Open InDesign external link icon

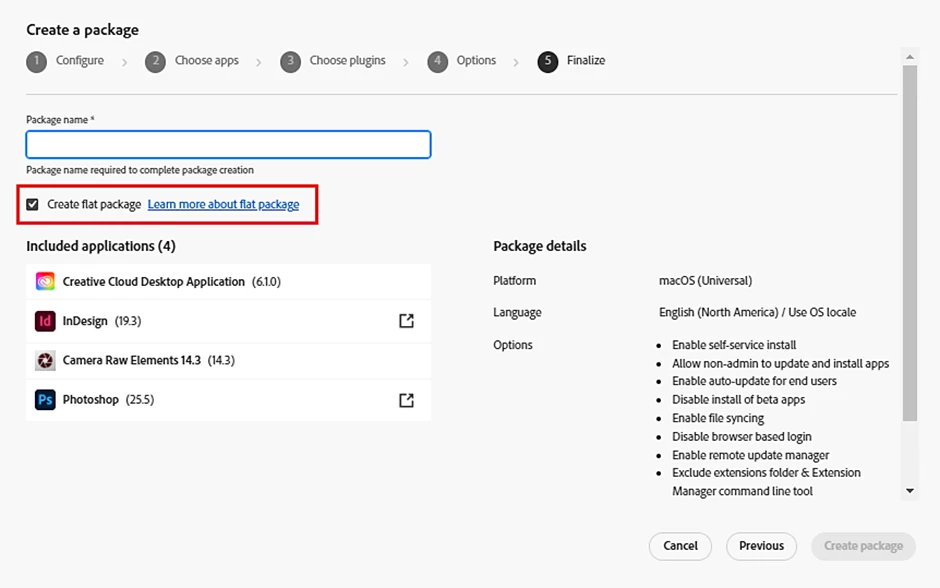tap(406, 321)
